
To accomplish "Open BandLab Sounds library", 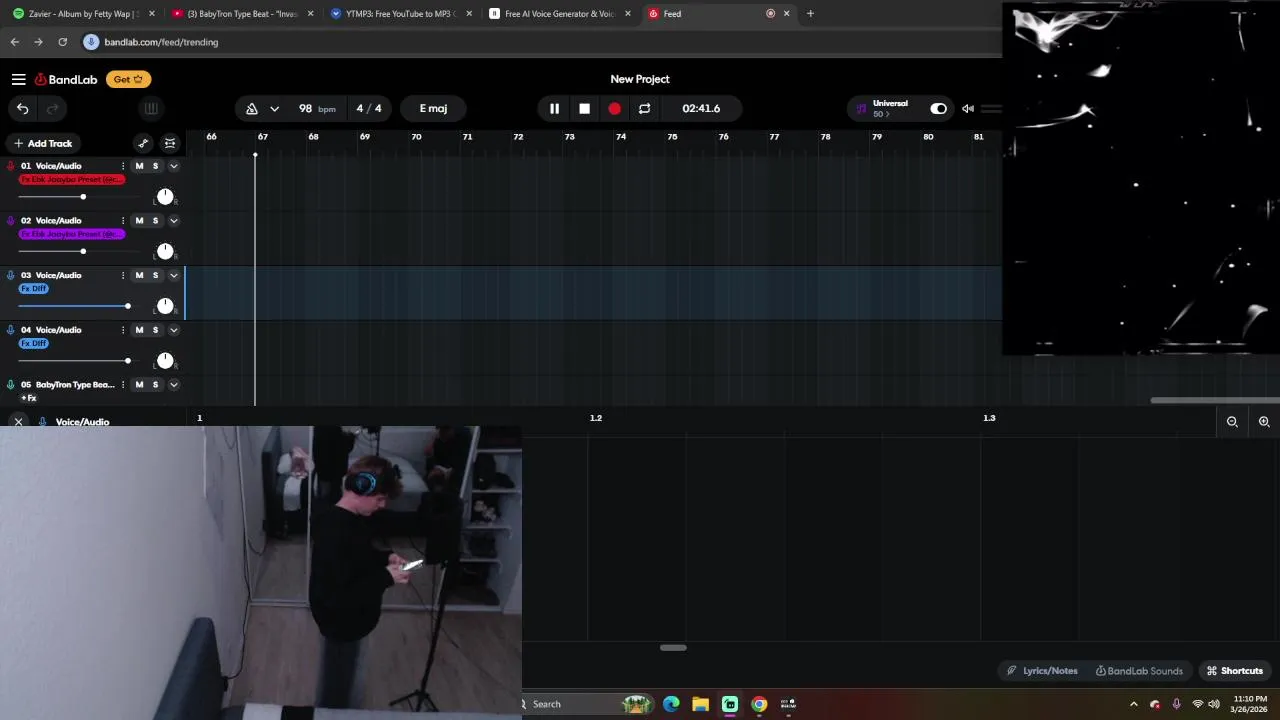I will [x=1139, y=671].
